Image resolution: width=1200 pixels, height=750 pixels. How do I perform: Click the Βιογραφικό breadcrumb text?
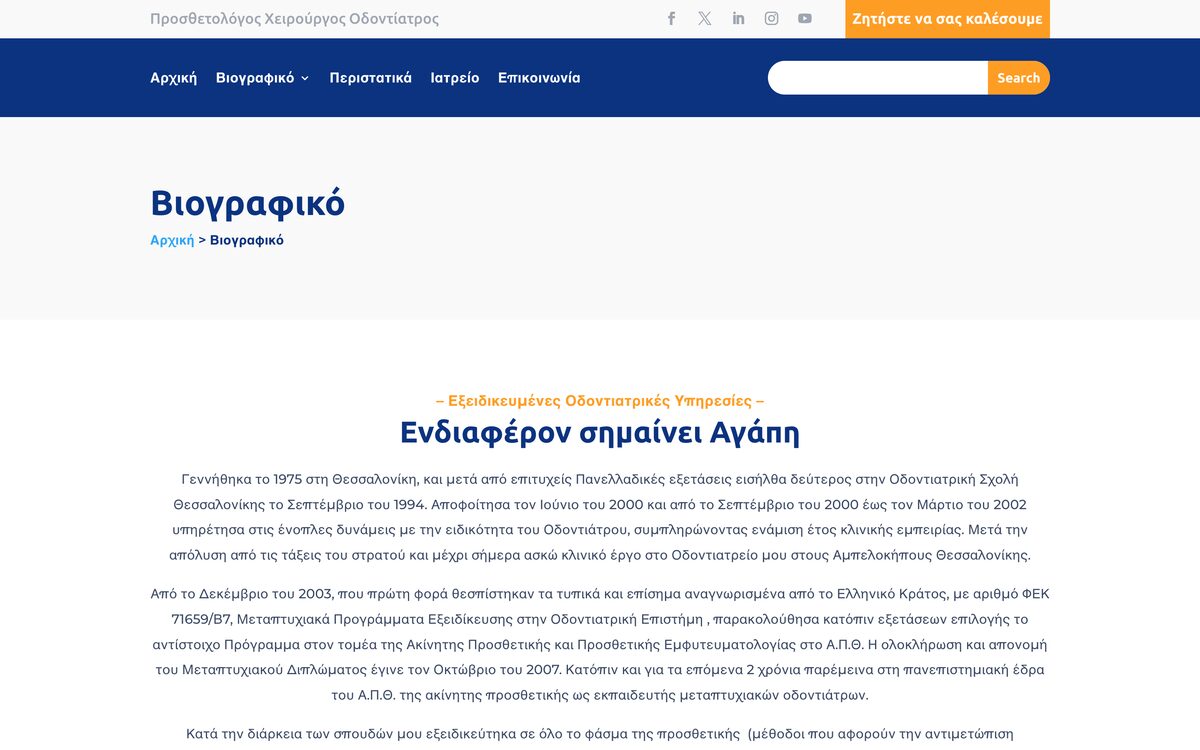pyautogui.click(x=247, y=240)
